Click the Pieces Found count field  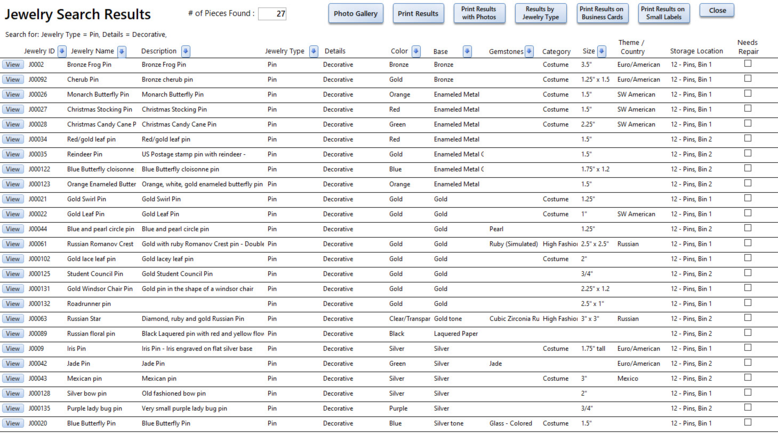click(272, 14)
